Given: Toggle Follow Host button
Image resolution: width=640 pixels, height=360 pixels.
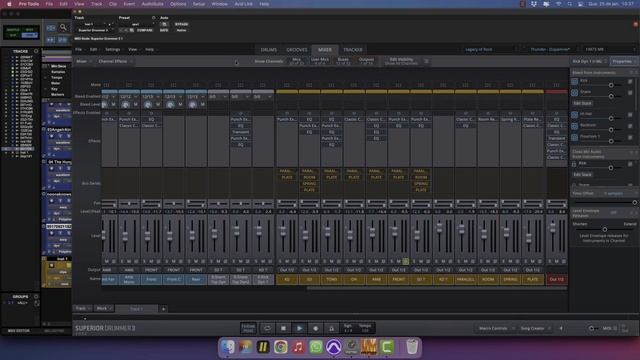Looking at the screenshot, I should [x=248, y=328].
